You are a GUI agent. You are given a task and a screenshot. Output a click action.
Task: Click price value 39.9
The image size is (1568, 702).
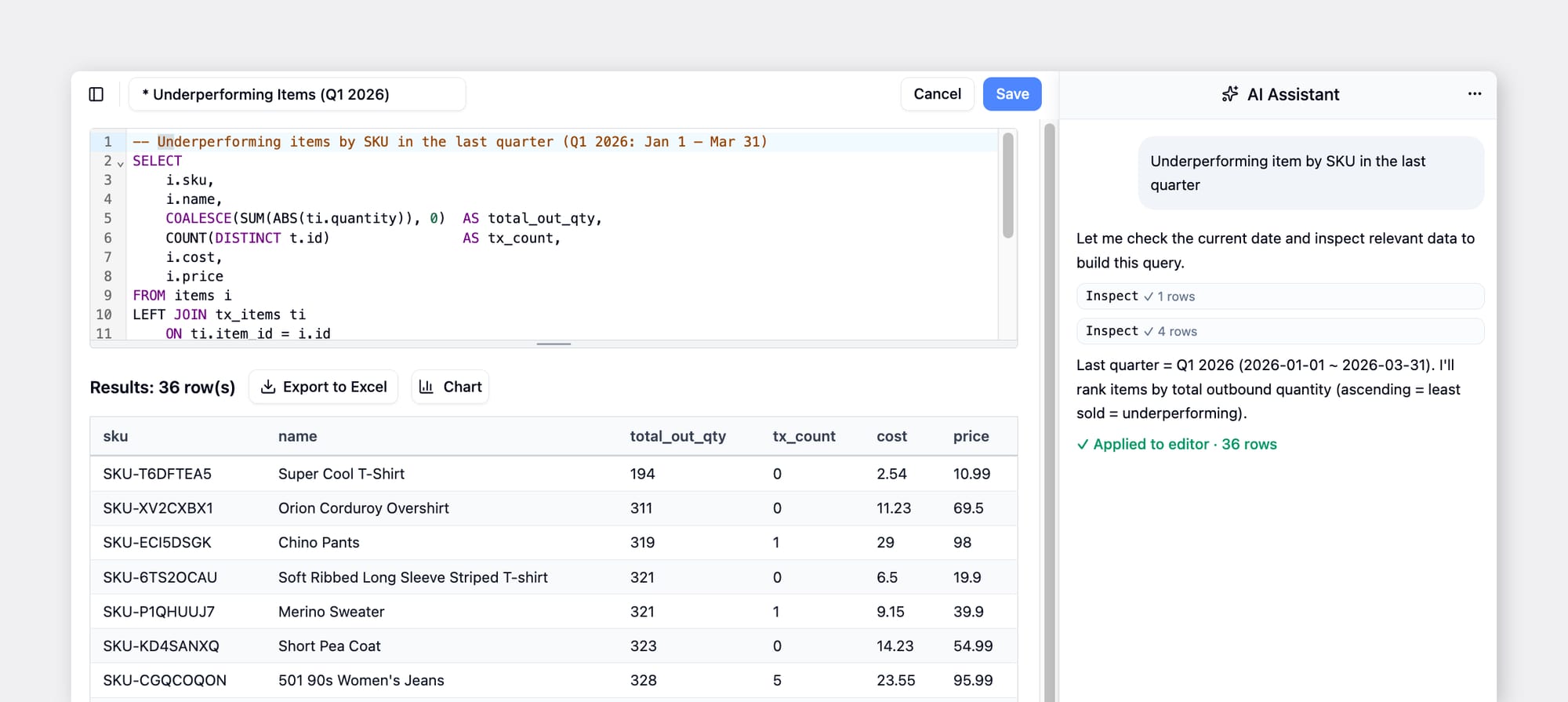[x=968, y=612]
